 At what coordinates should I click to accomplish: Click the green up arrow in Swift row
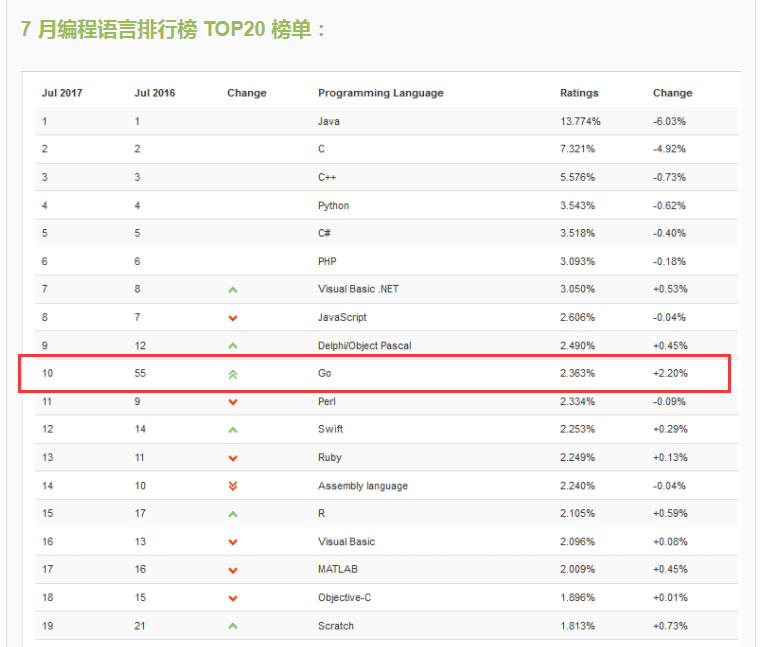(x=233, y=430)
